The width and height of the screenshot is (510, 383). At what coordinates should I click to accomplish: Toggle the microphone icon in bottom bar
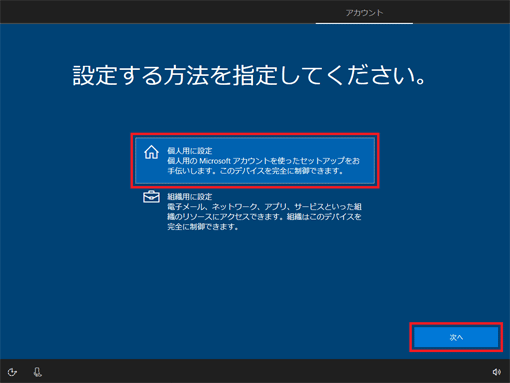pyautogui.click(x=38, y=372)
